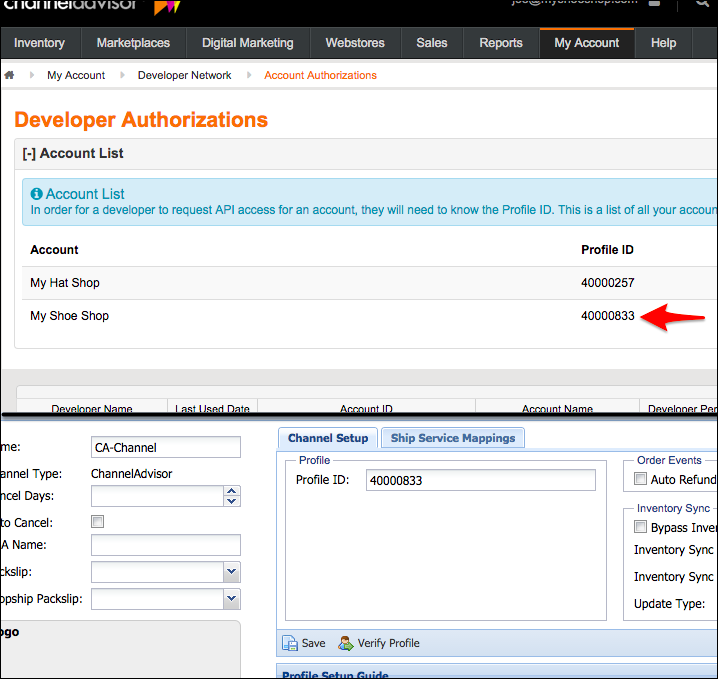
Task: Increase the Cancel Days value
Action: click(x=232, y=491)
